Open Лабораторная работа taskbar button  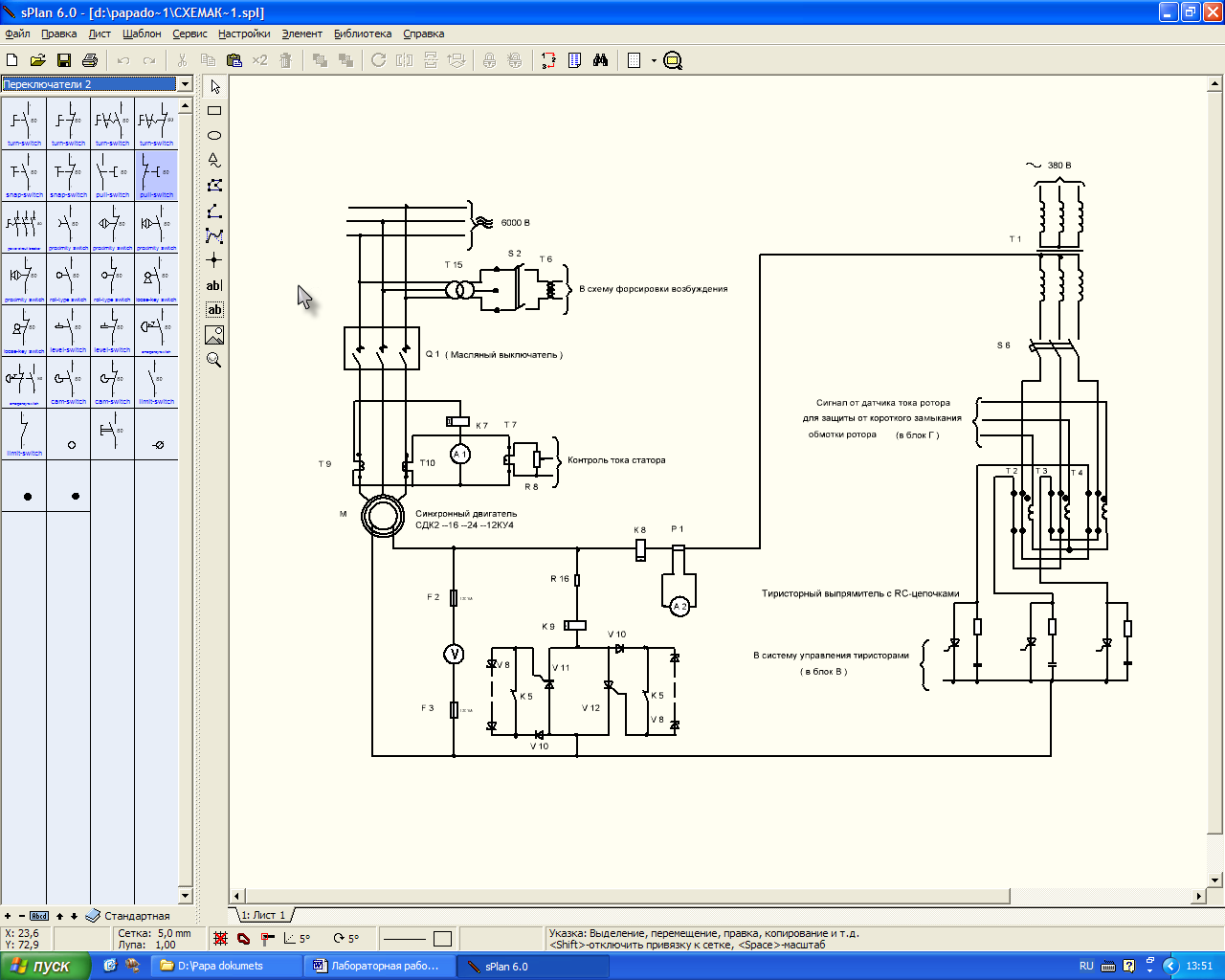(377, 966)
